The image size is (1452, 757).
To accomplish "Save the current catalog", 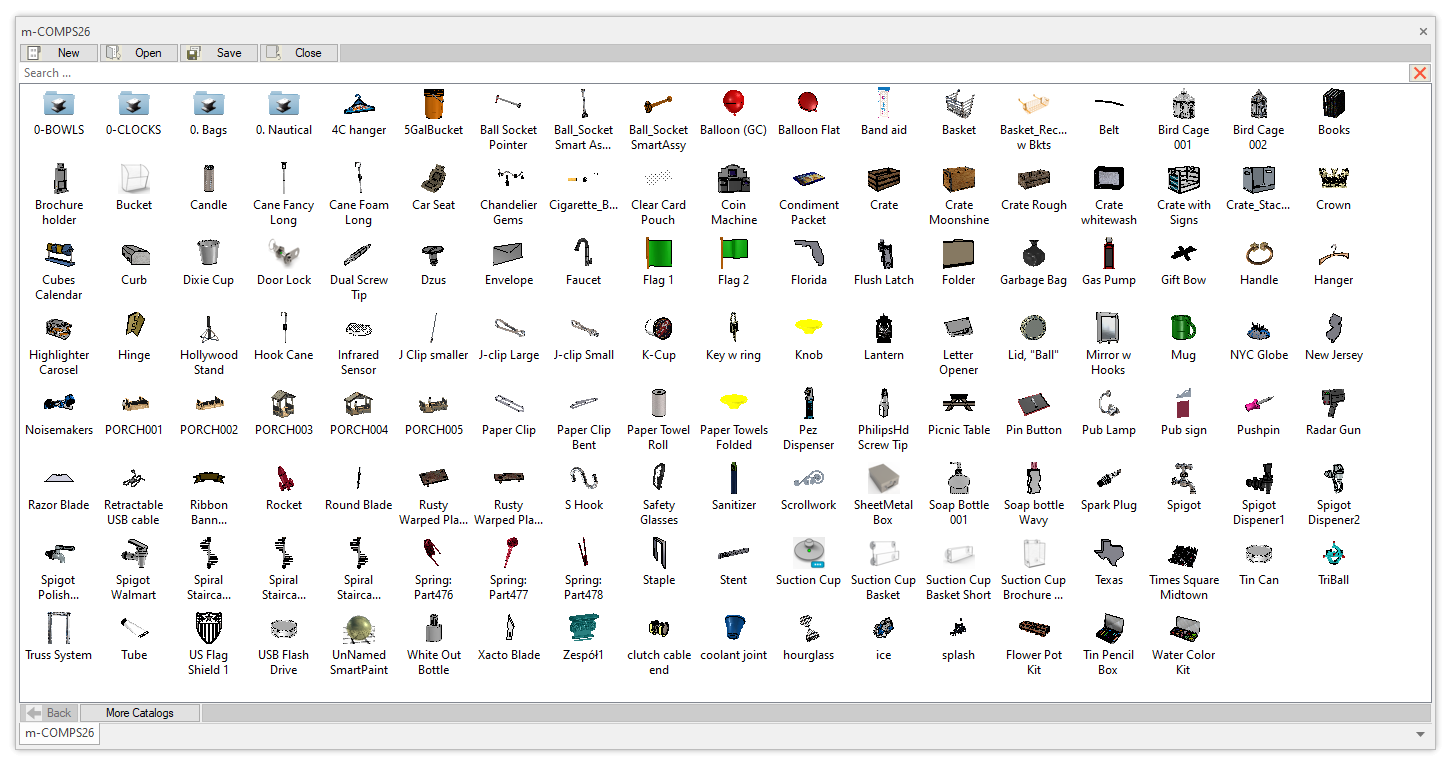I will tap(219, 53).
